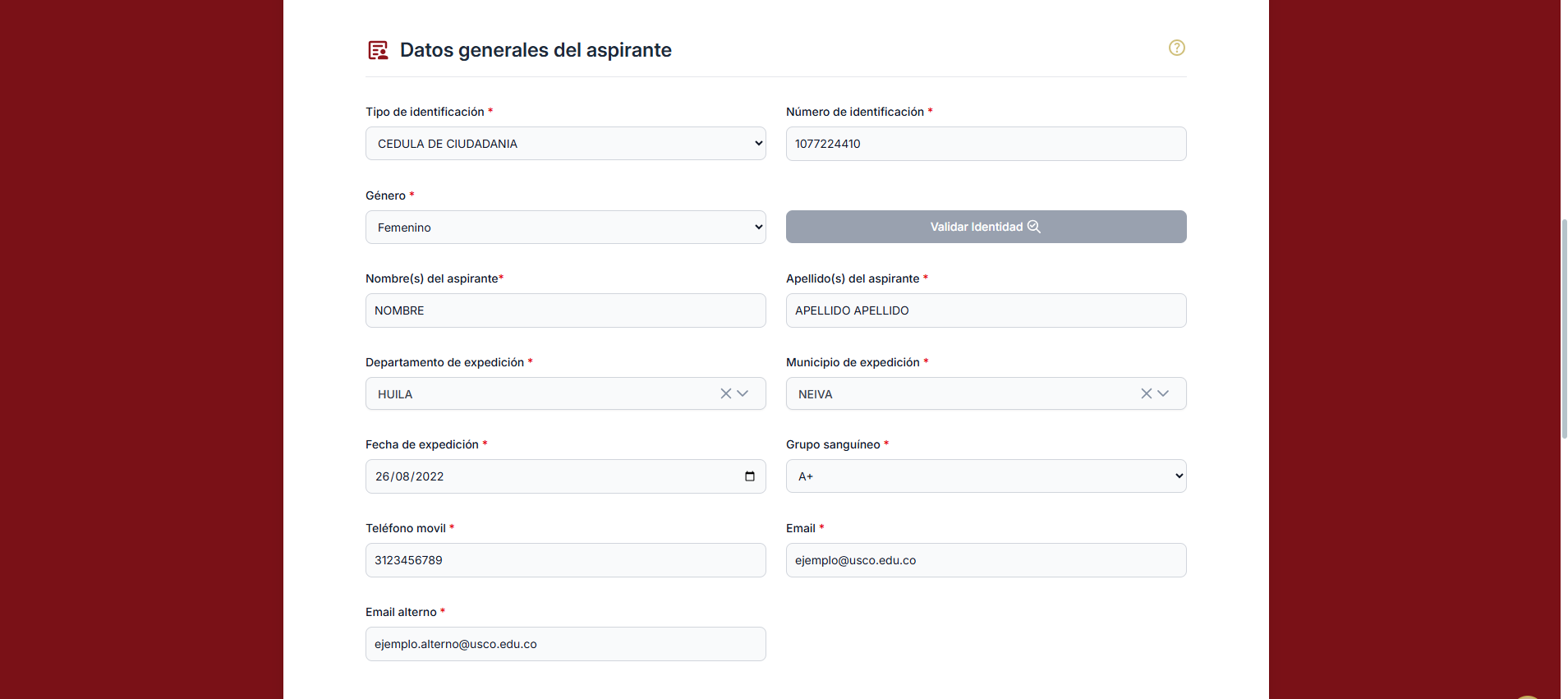Click the magnifier icon in Validar Identidad

[1034, 227]
